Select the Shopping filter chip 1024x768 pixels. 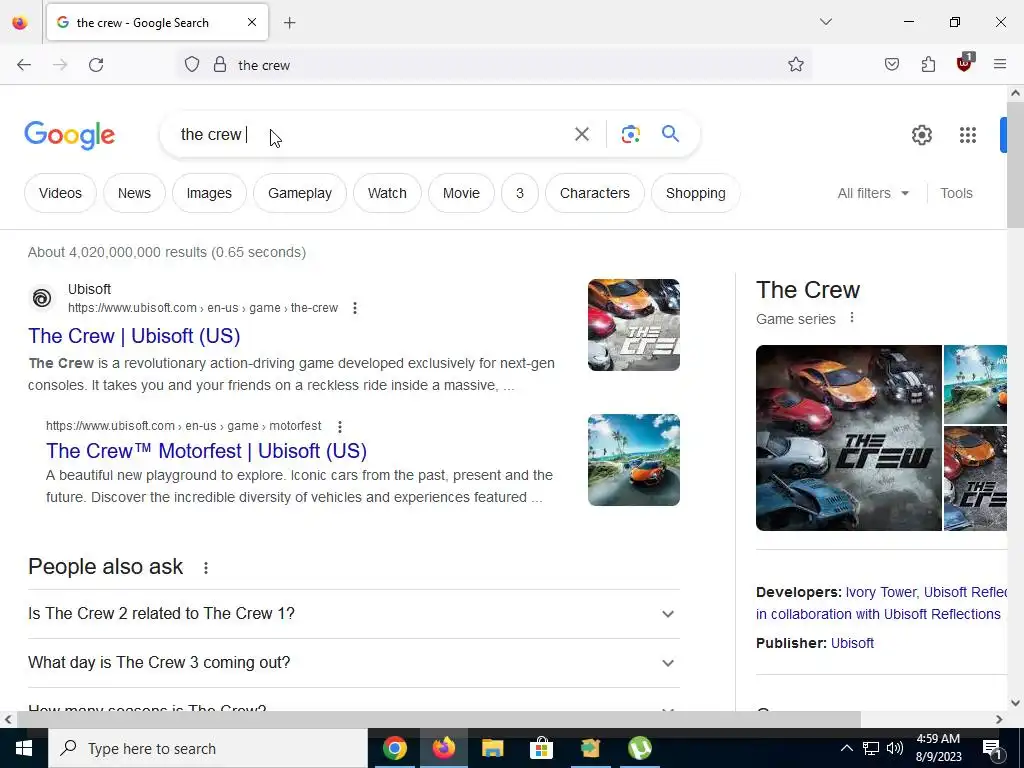pos(696,193)
